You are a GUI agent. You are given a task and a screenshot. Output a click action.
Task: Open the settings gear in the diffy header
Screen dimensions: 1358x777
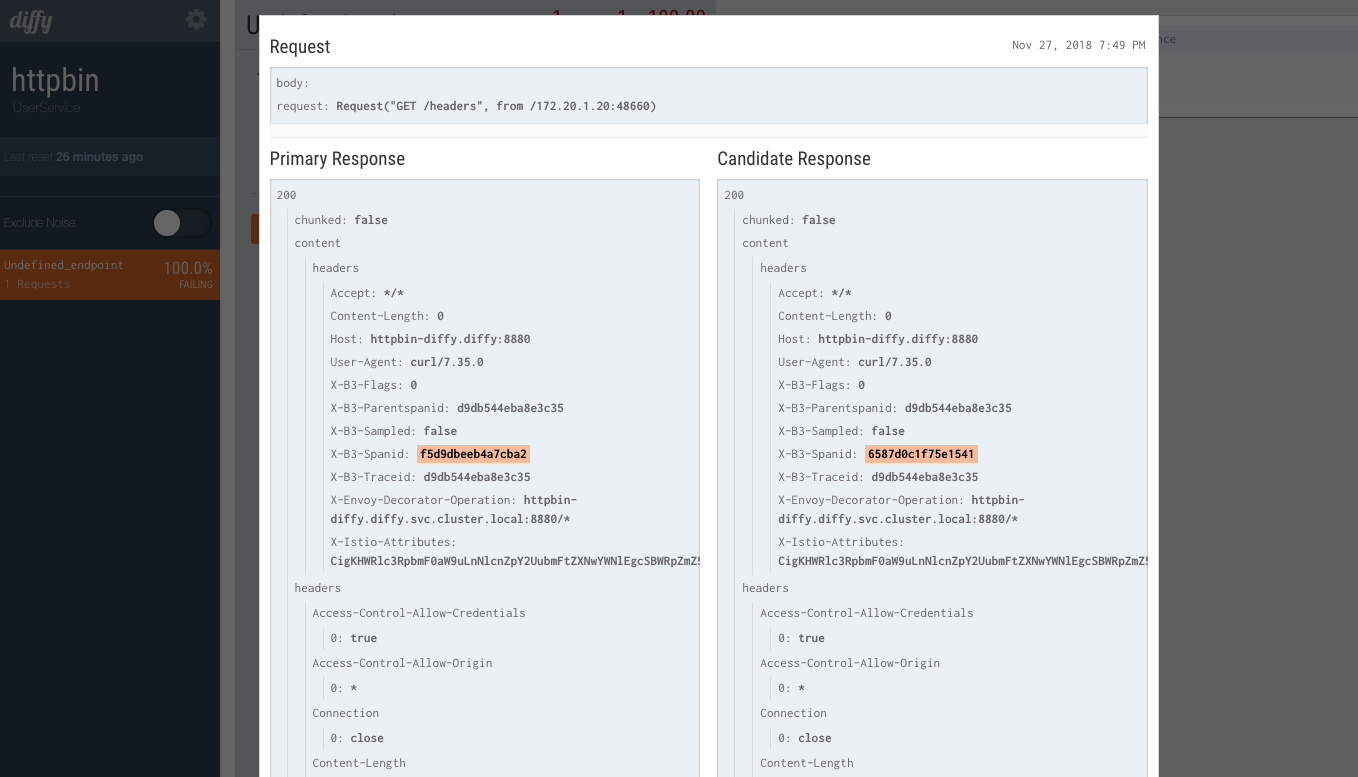[x=196, y=20]
